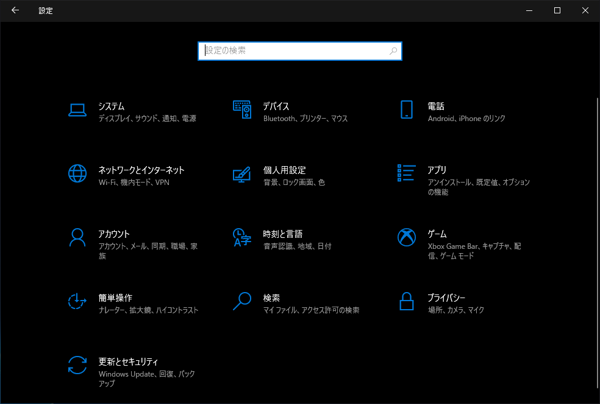Click the 場所、カメラ、マイク description
Viewport: 600px width, 404px height.
456,310
